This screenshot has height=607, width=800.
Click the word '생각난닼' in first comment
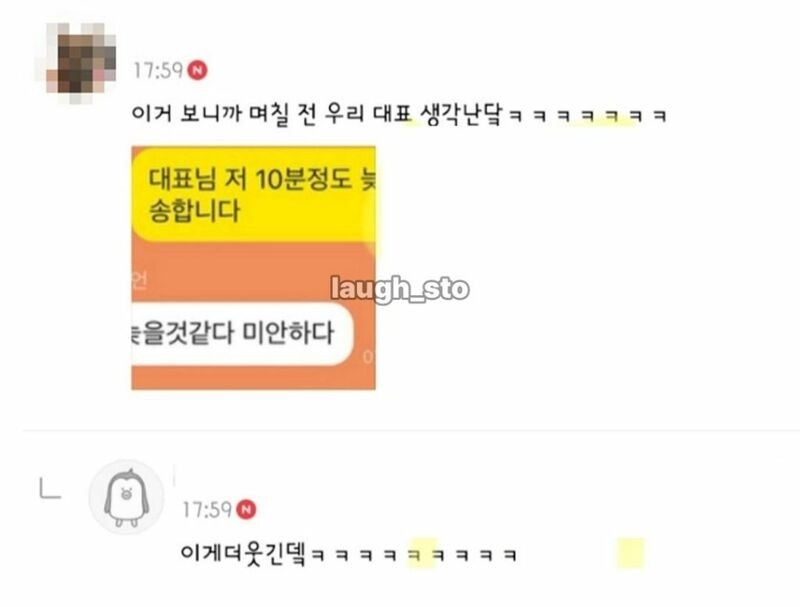462,114
